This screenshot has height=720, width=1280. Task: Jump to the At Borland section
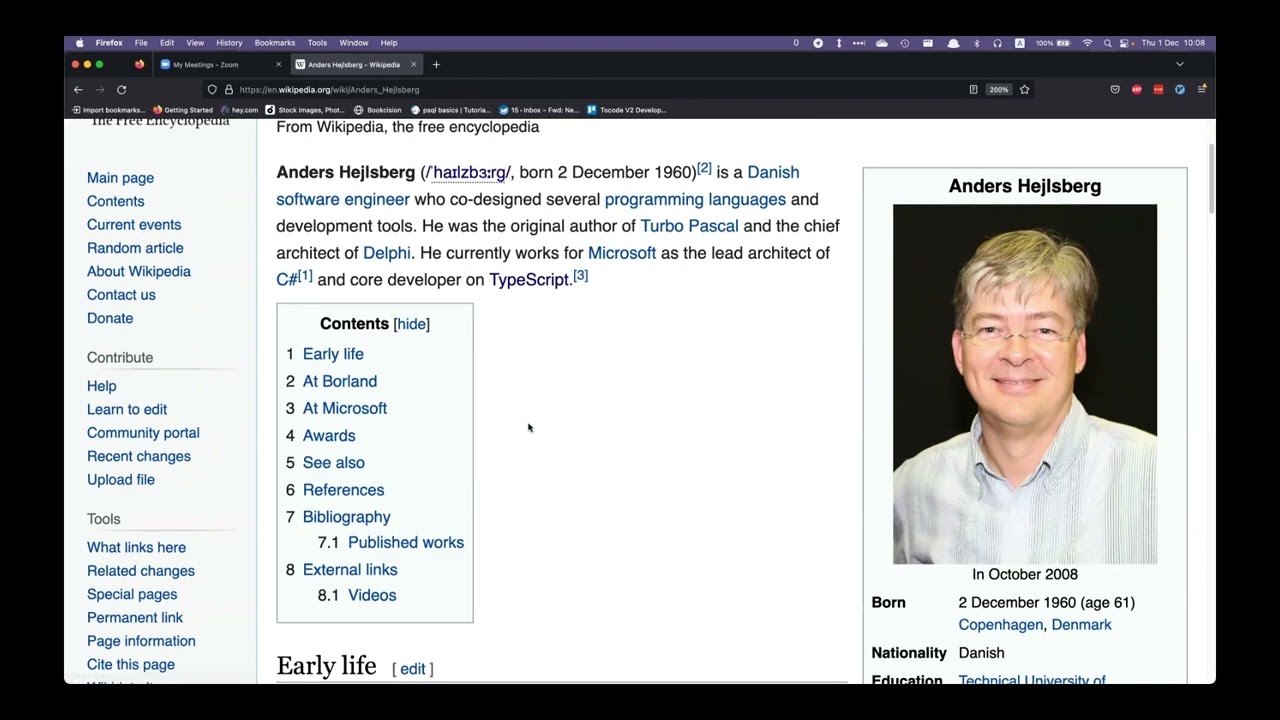340,381
